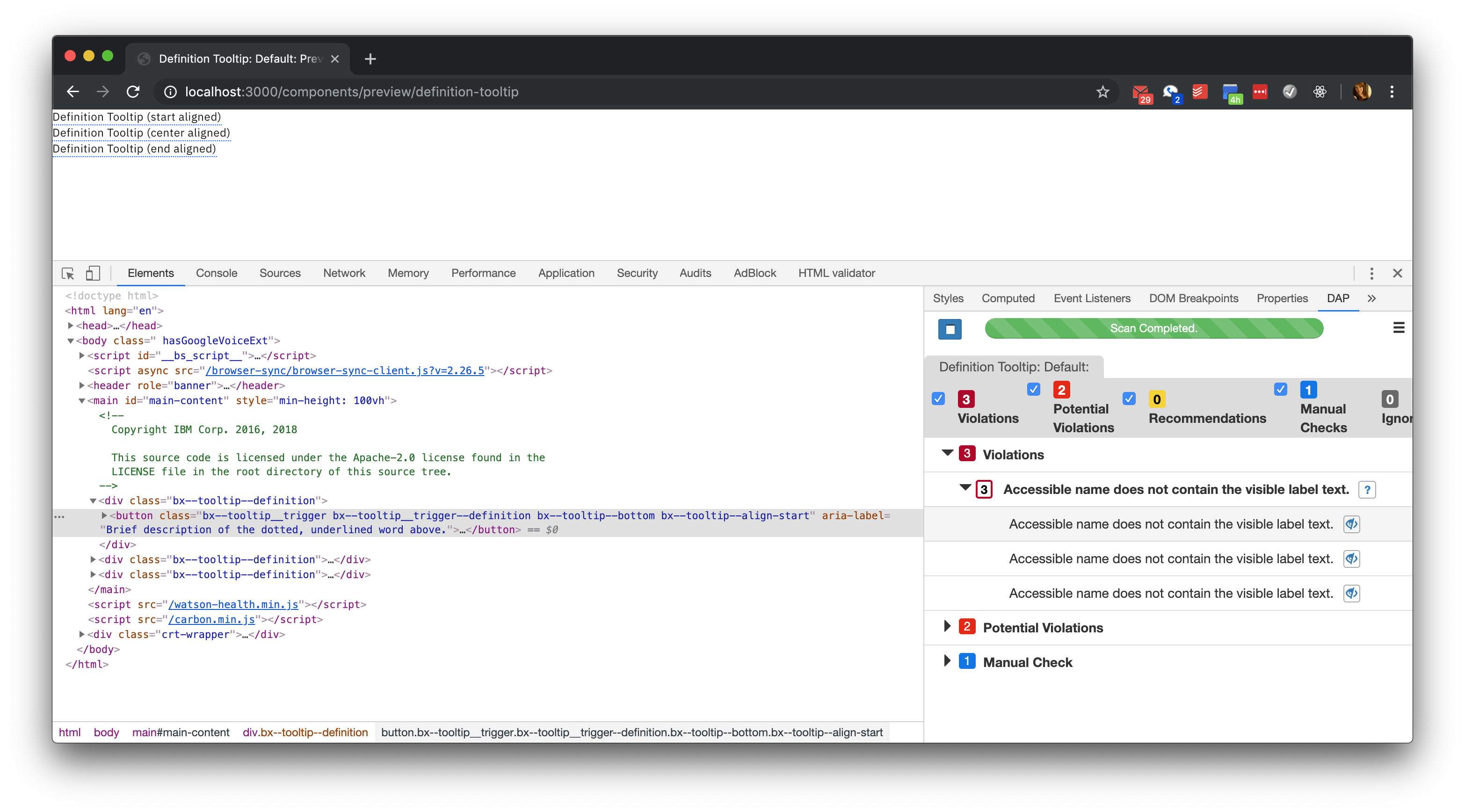
Task: Expand the Potential Violations section
Action: [947, 627]
